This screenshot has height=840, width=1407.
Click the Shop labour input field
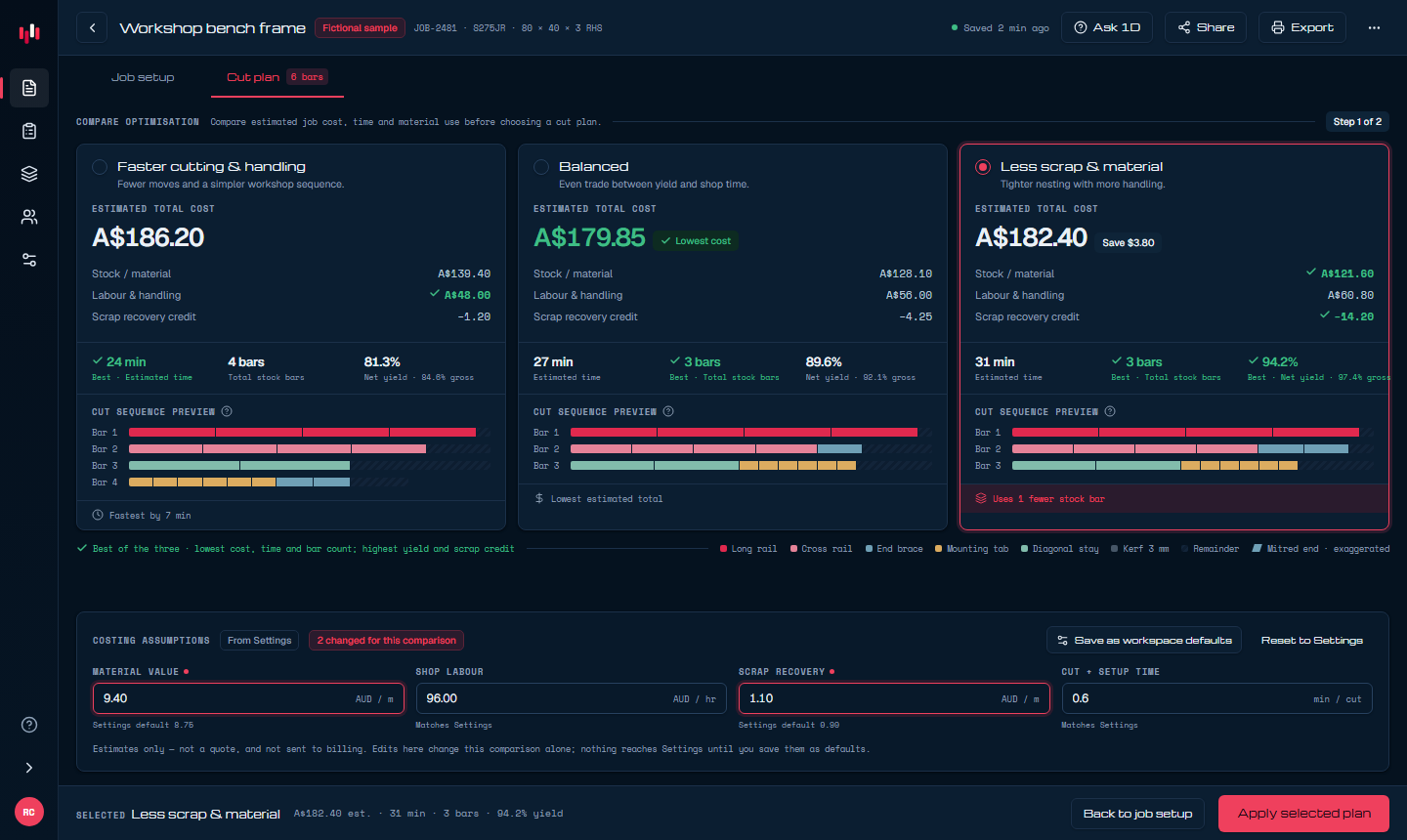572,698
